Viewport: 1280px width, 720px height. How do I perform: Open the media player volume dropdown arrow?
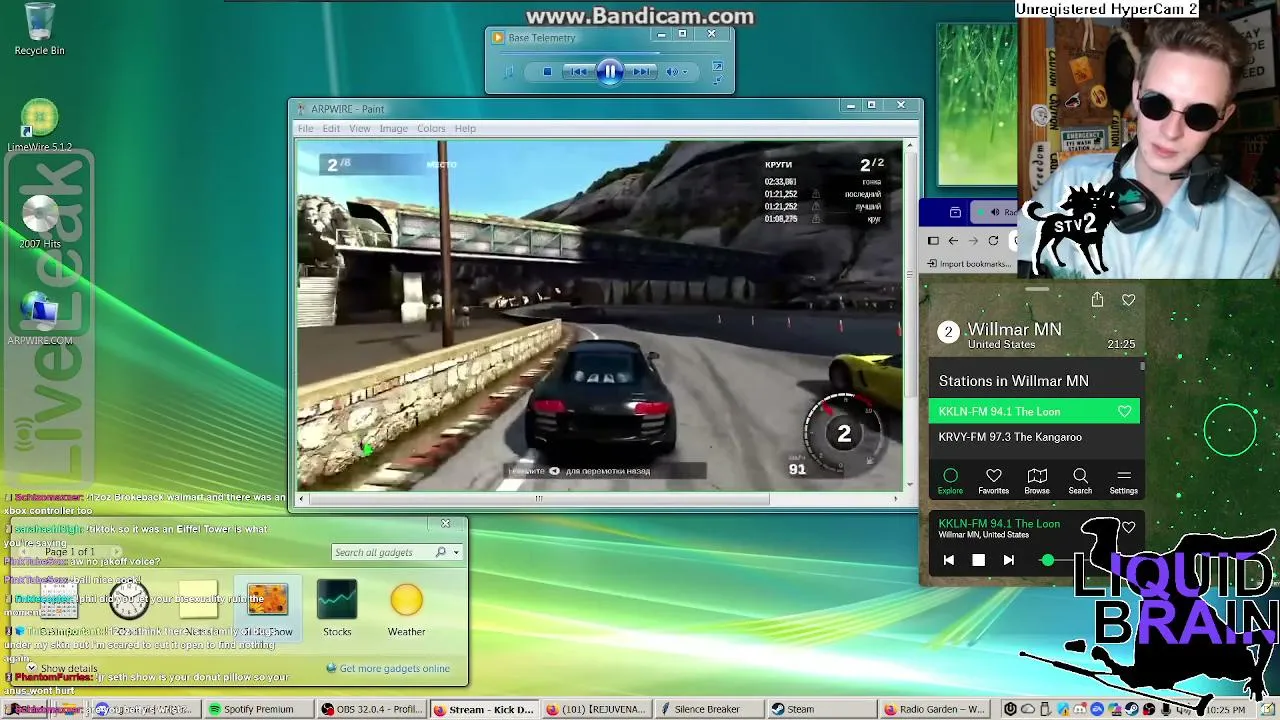point(685,72)
